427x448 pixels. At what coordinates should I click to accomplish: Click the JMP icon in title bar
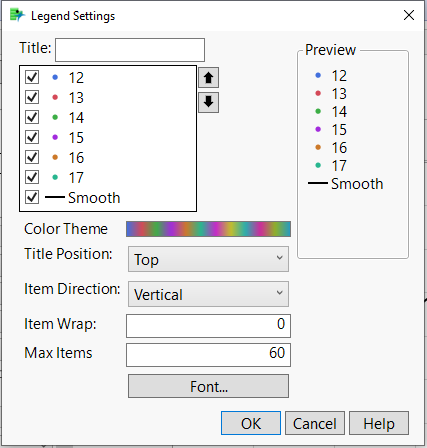point(17,15)
